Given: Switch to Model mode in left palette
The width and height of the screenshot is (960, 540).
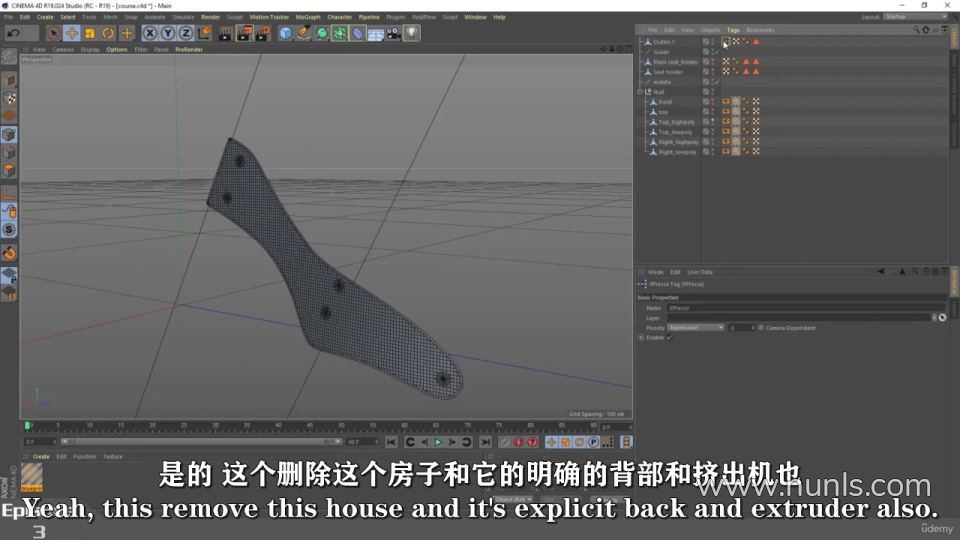Looking at the screenshot, I should (9, 80).
